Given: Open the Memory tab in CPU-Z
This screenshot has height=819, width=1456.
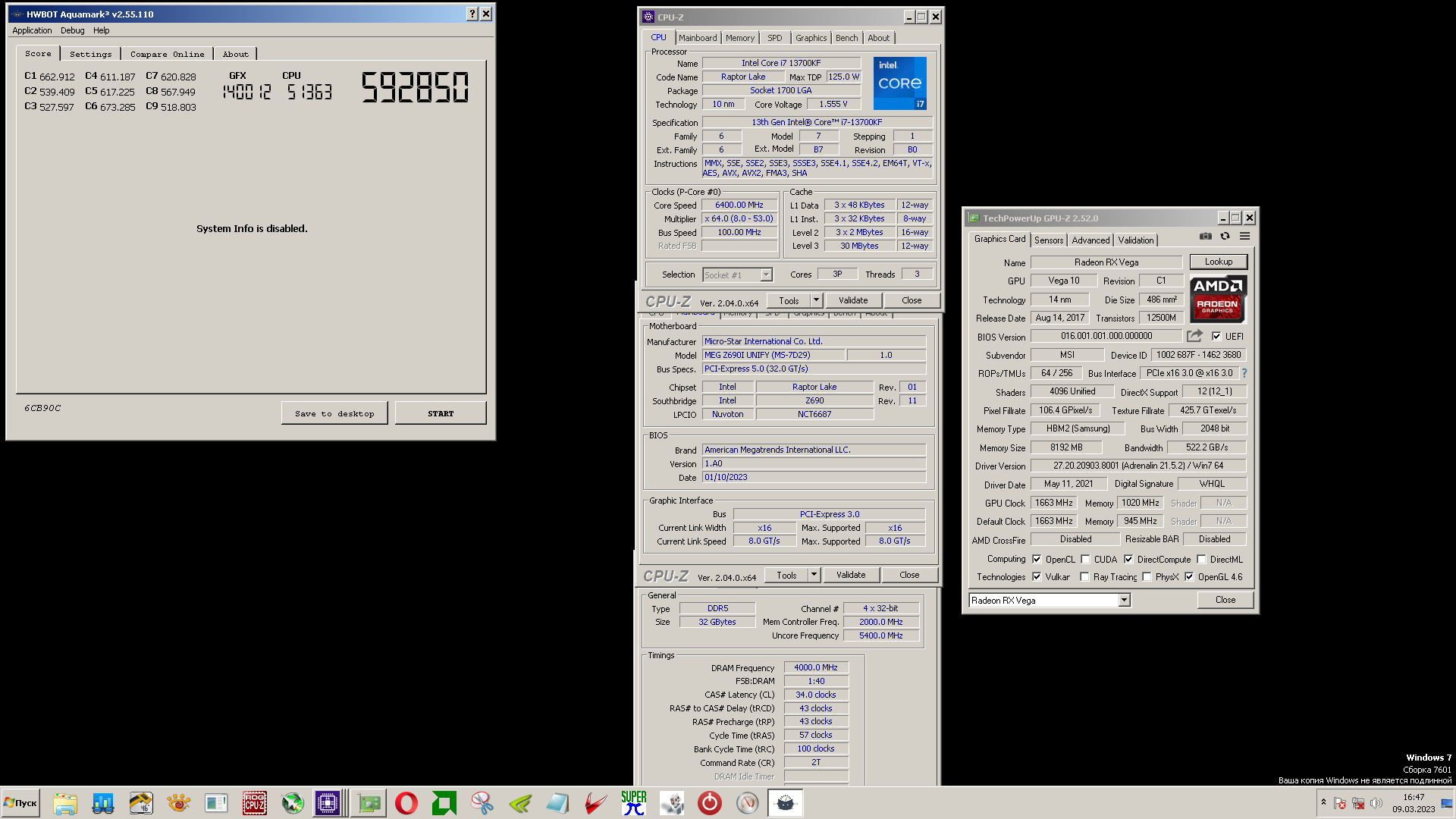Looking at the screenshot, I should tap(740, 38).
